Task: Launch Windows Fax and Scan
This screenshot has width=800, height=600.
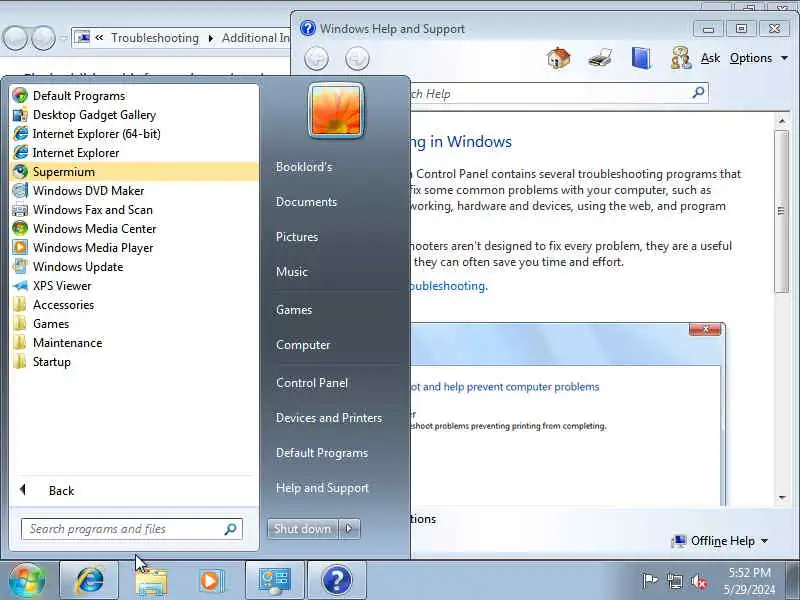Action: pyautogui.click(x=134, y=210)
